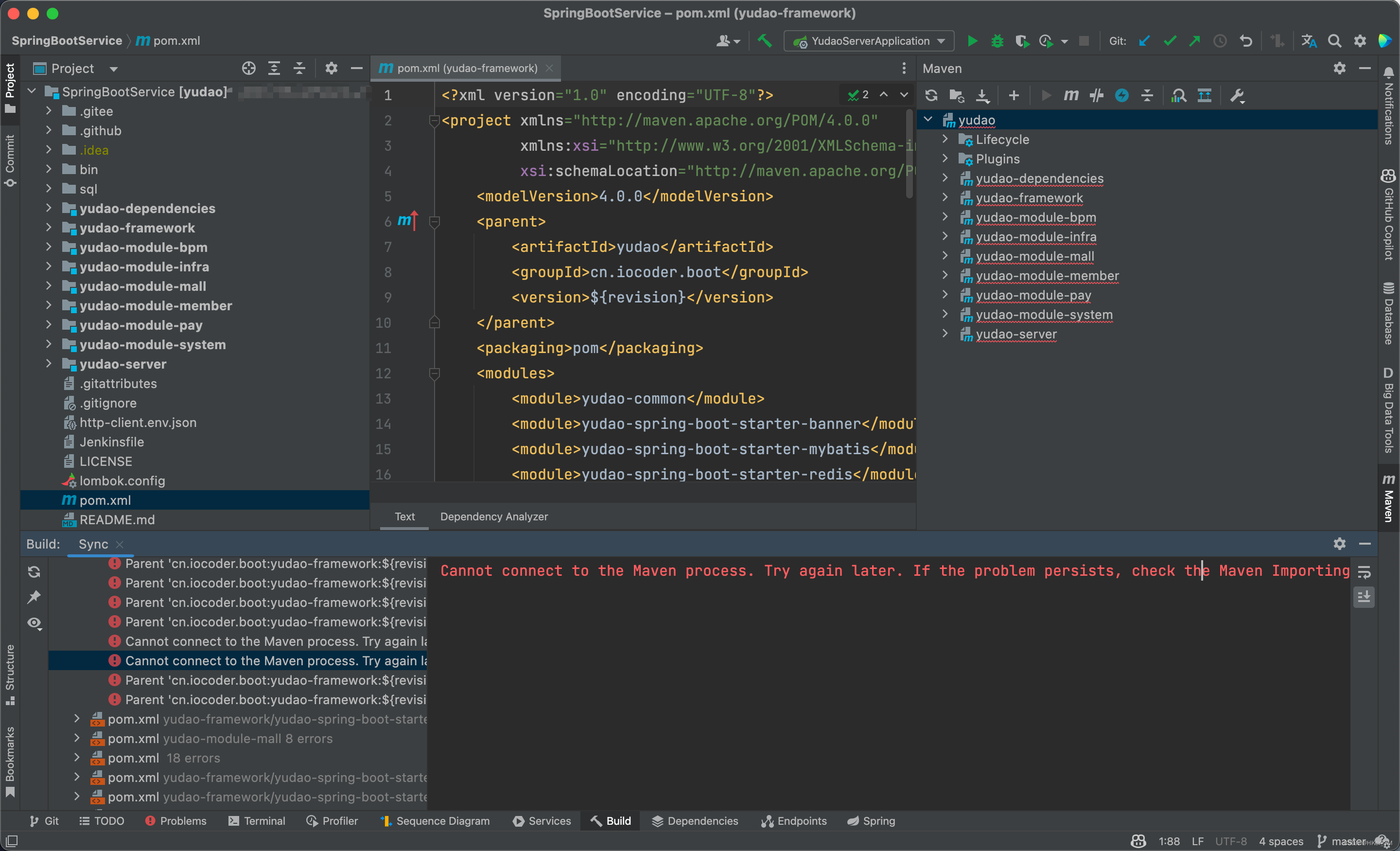This screenshot has width=1400, height=851.
Task: Click Git Update Project arrow icon
Action: (x=1144, y=41)
